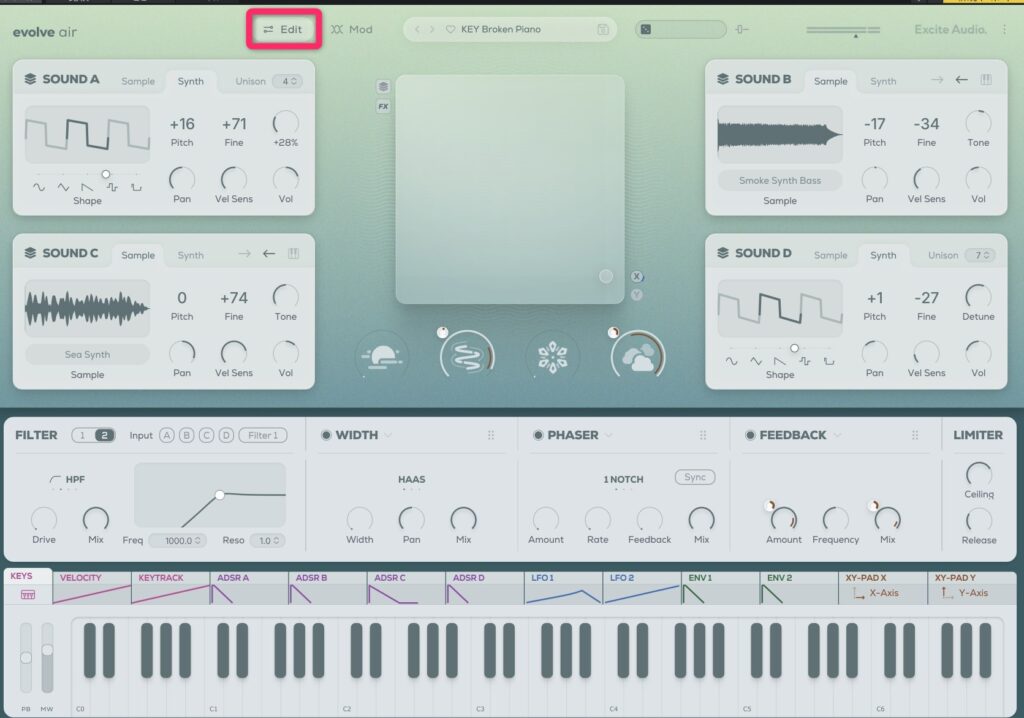Favorite the preset with the heart icon
Viewport: 1024px width, 718px height.
[x=450, y=30]
